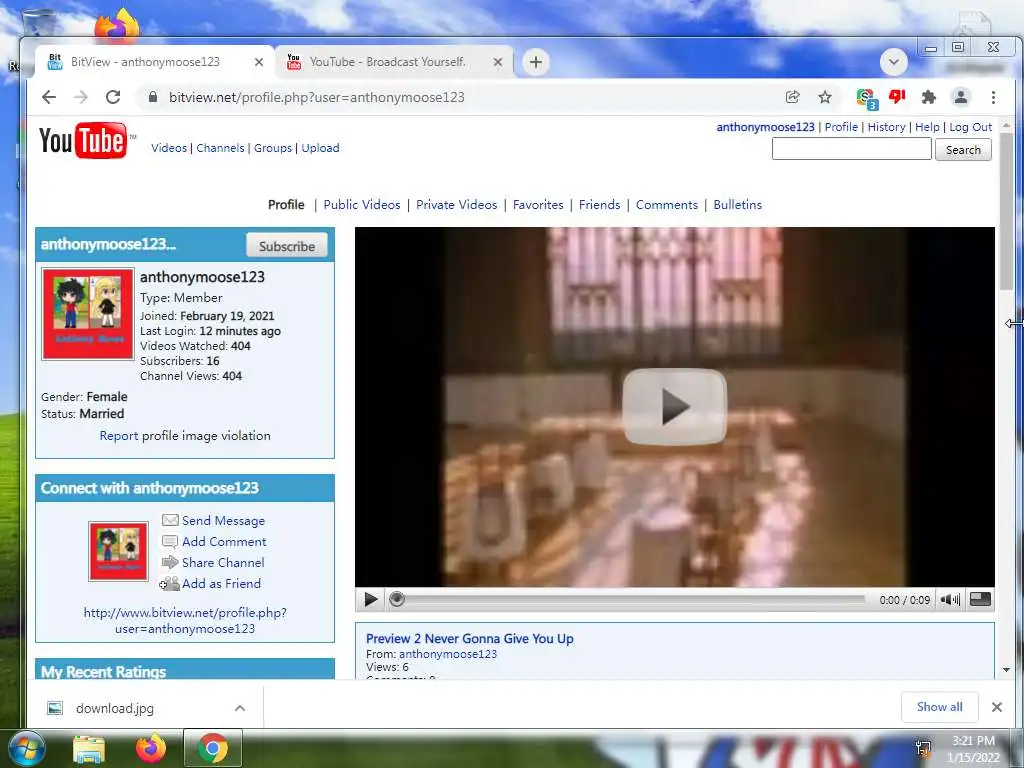Open the Comments tab
This screenshot has height=768, width=1024.
667,204
